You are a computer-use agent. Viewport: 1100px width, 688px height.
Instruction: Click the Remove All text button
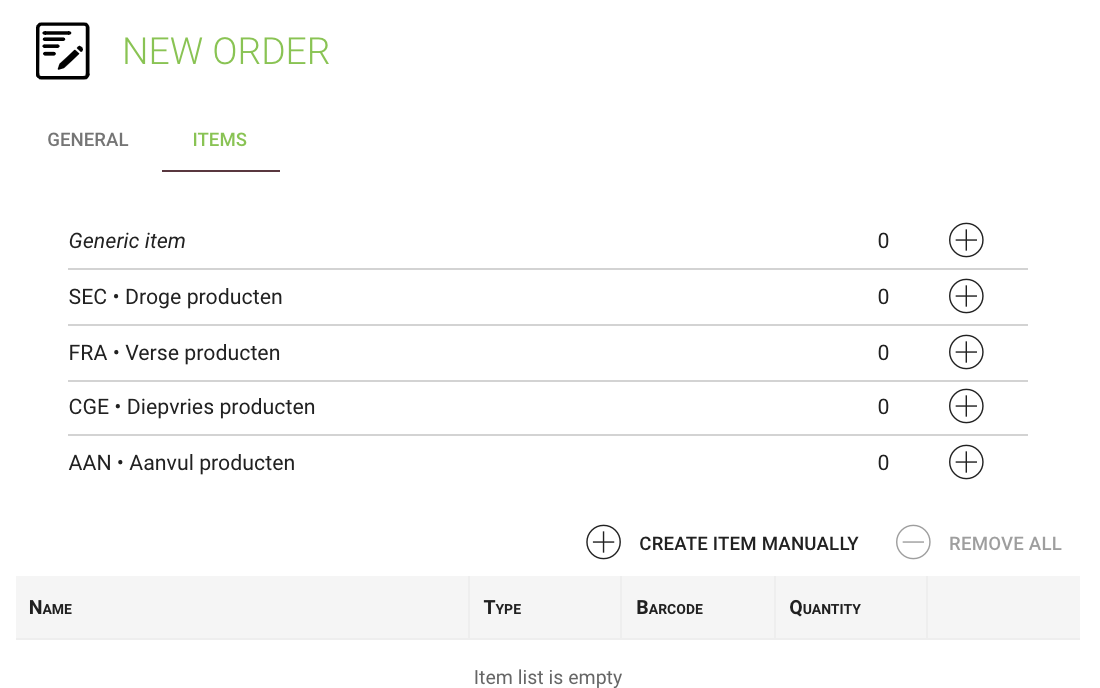pos(1005,544)
